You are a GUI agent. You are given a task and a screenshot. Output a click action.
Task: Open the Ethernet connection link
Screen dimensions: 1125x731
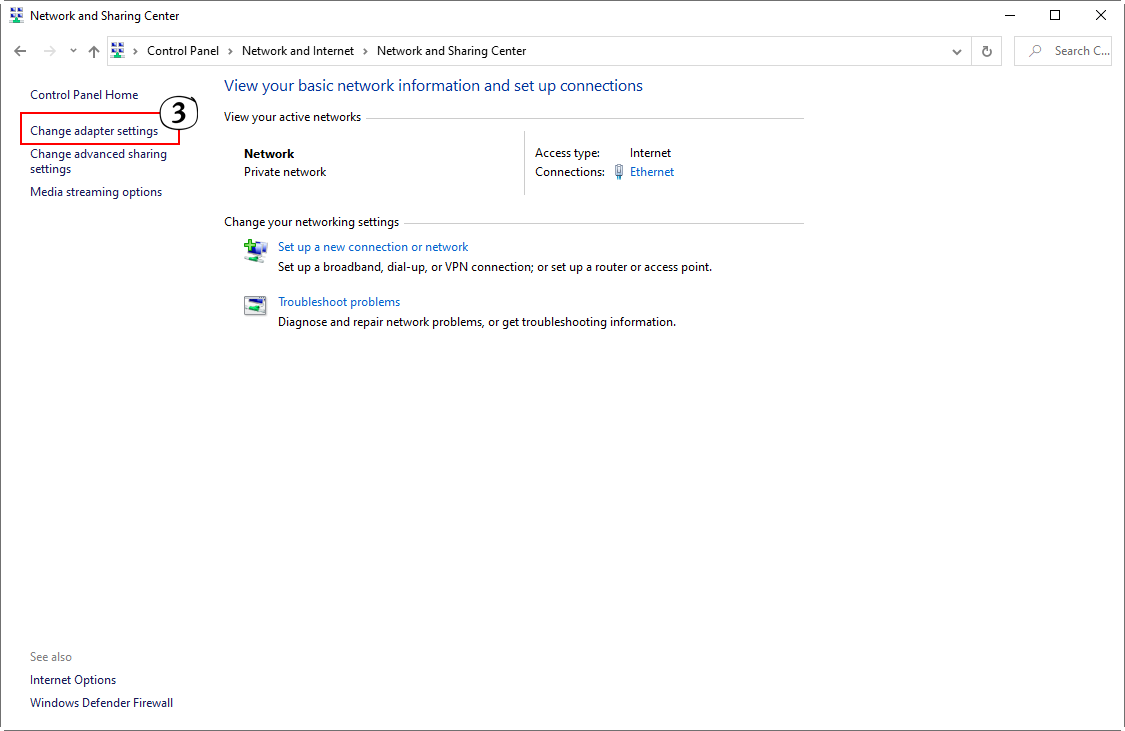coord(652,172)
